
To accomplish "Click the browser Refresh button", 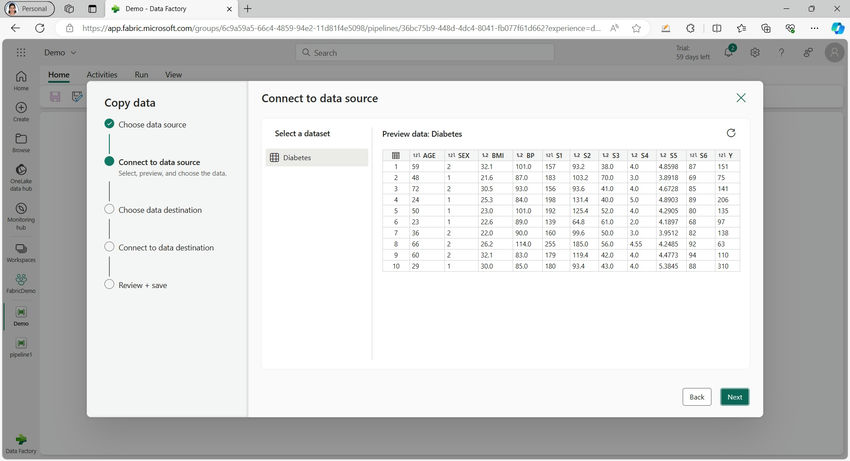I will (x=40, y=28).
